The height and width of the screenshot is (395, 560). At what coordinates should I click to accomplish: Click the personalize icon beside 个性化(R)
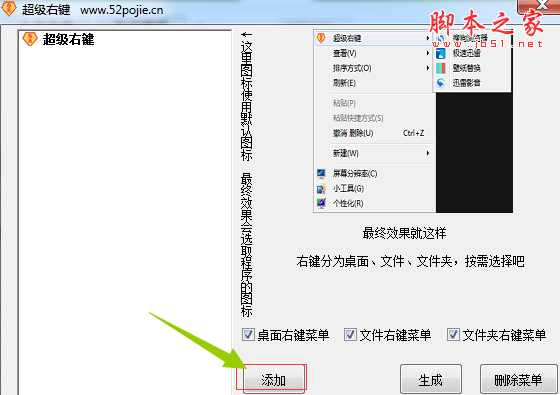click(321, 203)
